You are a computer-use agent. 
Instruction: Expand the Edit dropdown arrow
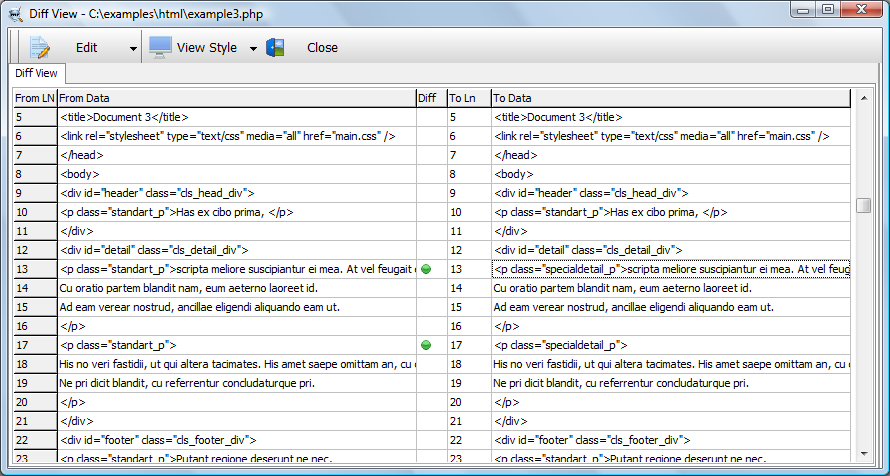click(133, 48)
